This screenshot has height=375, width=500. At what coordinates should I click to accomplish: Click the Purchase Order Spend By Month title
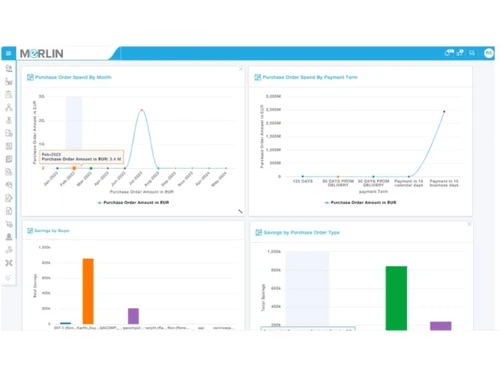(73, 77)
